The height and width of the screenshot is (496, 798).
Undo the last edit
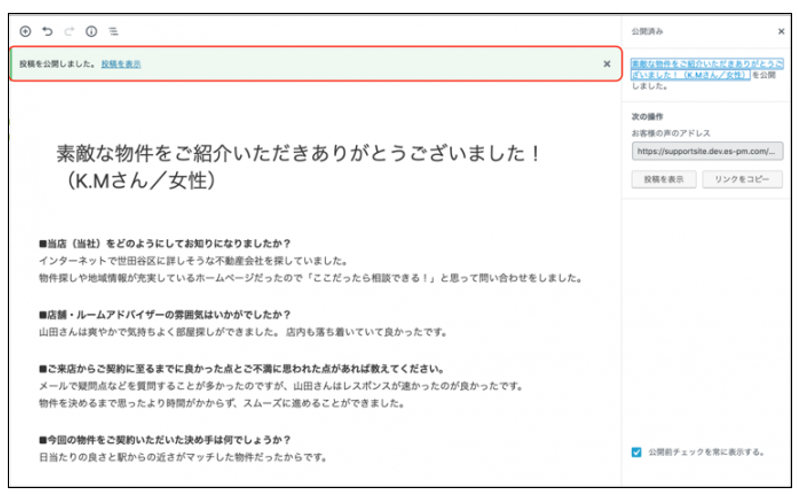(x=47, y=32)
